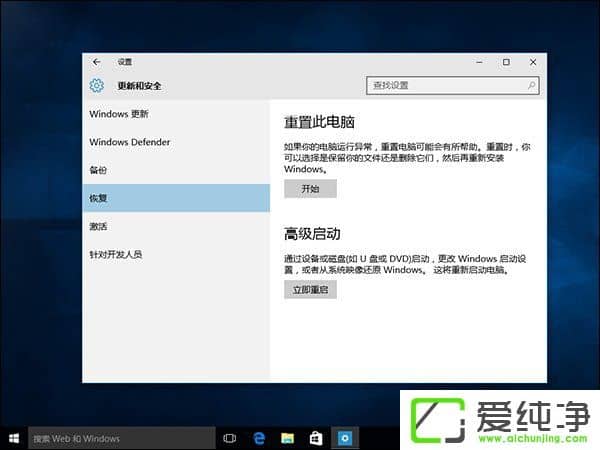Screen dimensions: 600x450
Task: Select 恢复 in the left sidebar
Action: pyautogui.click(x=98, y=198)
